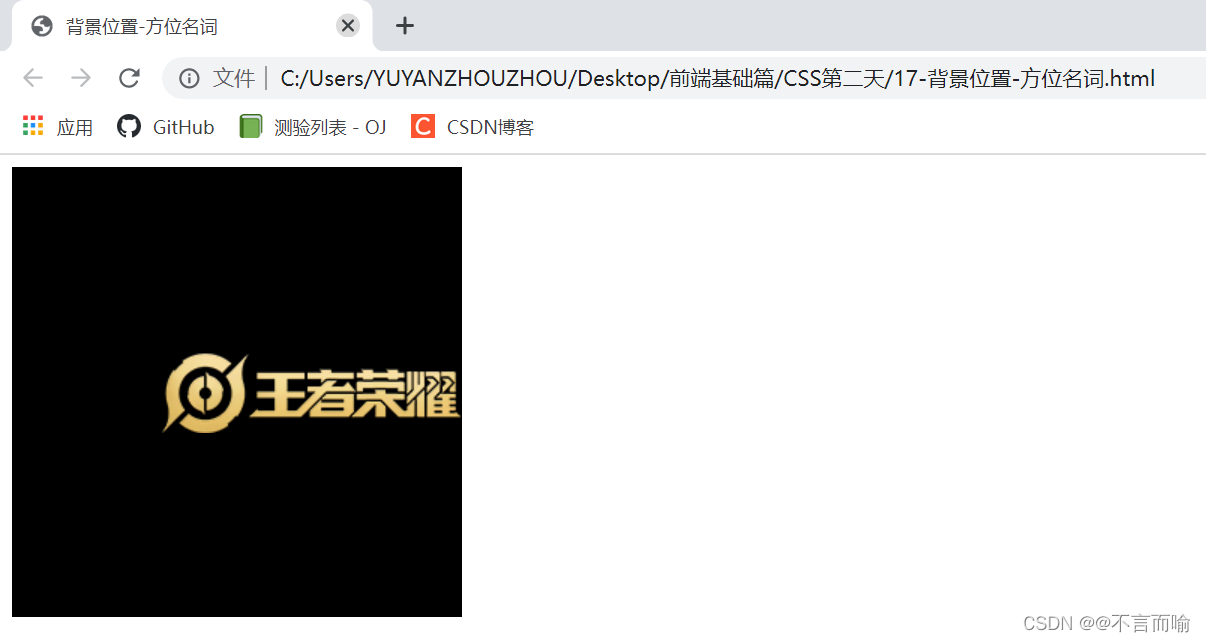The width and height of the screenshot is (1206, 642).
Task: Open the 应用 apps grid shortcut
Action: click(x=57, y=127)
